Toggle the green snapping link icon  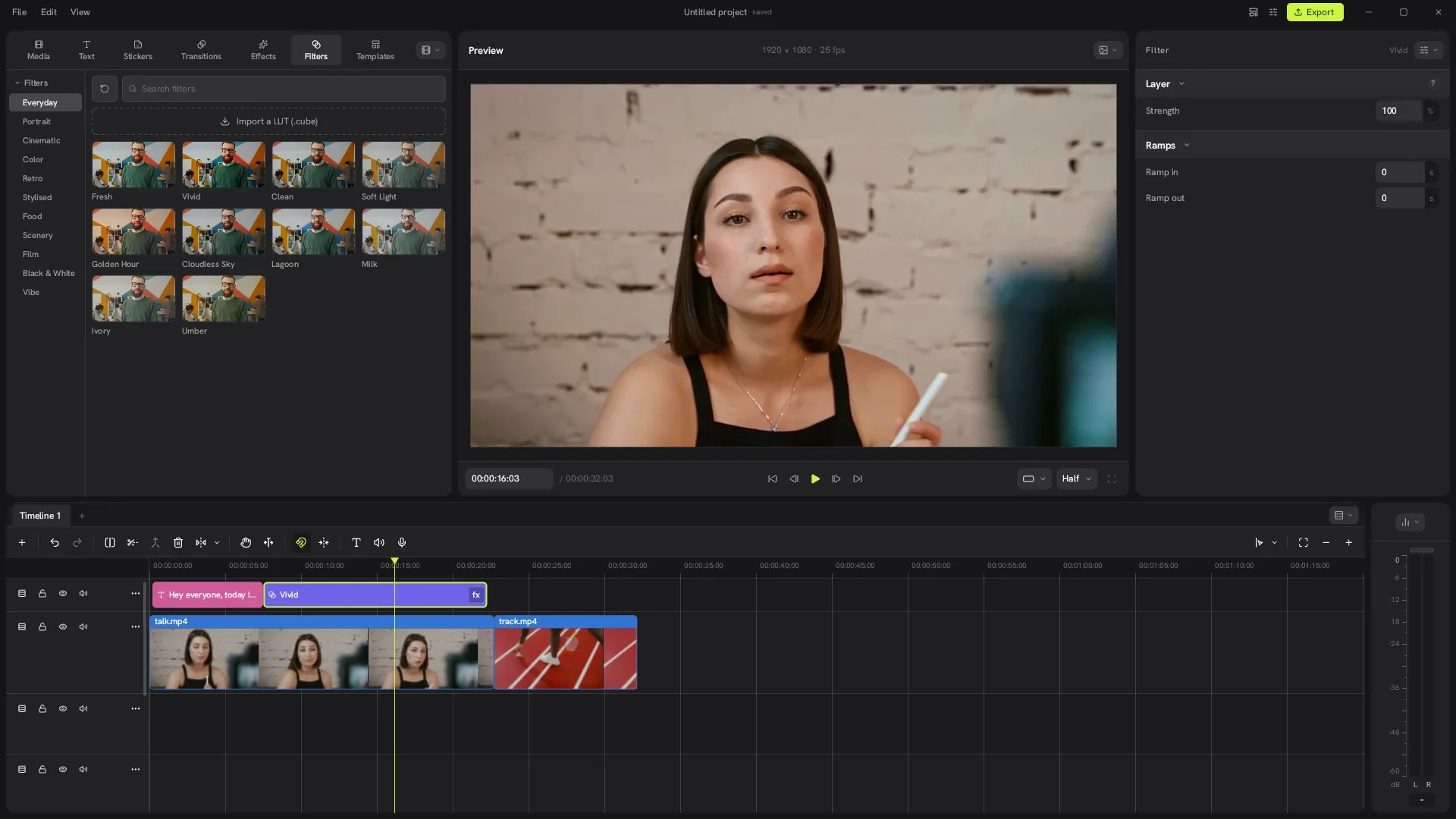[301, 543]
